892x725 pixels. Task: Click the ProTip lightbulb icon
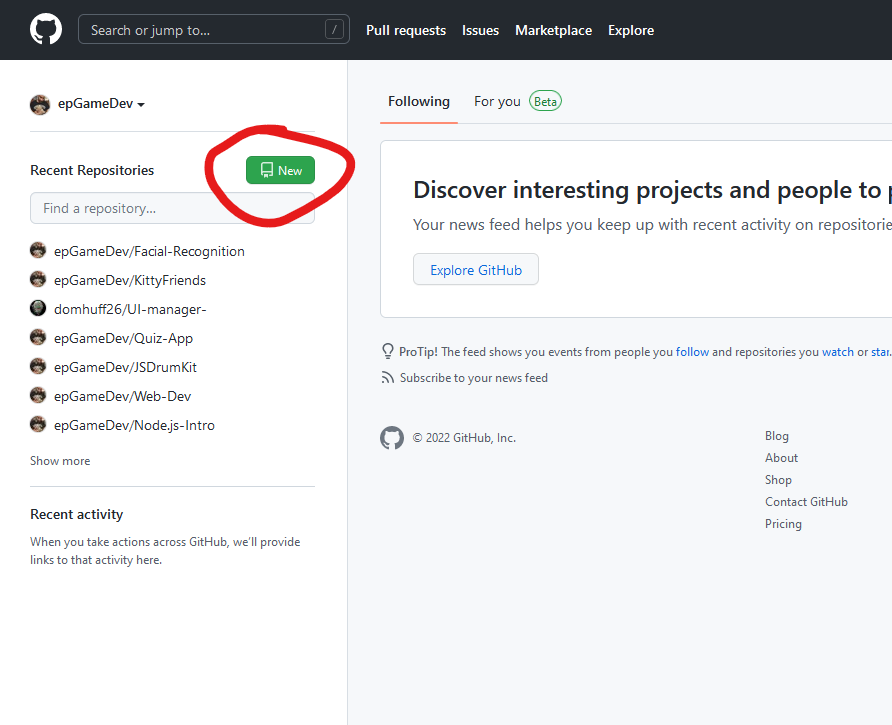point(387,351)
